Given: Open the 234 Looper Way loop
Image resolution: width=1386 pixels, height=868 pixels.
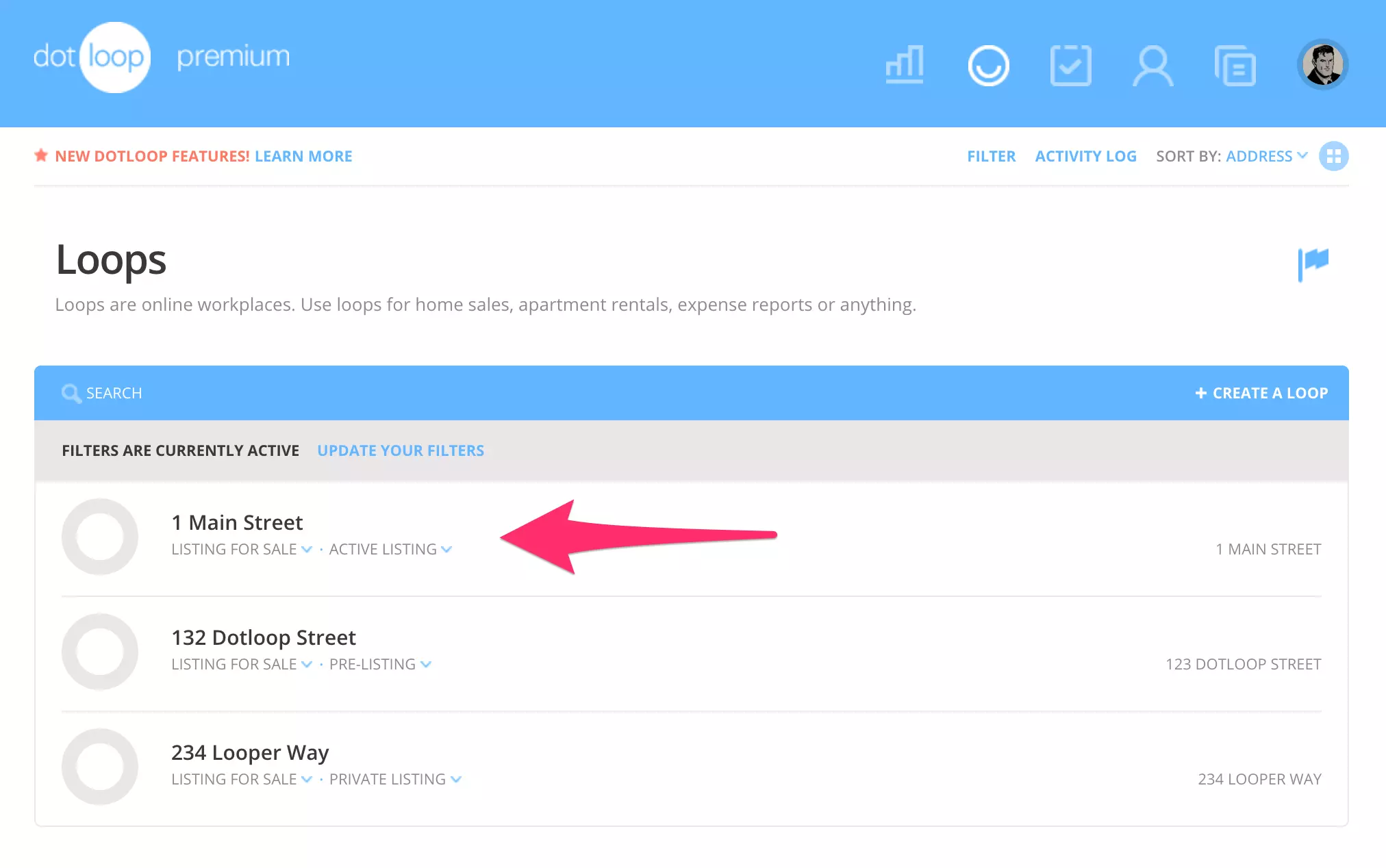Looking at the screenshot, I should pyautogui.click(x=250, y=752).
